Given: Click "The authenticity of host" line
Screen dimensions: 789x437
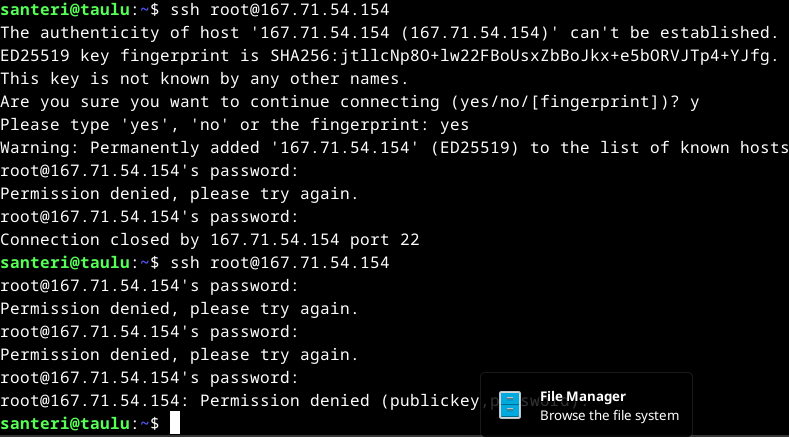Looking at the screenshot, I should click(x=389, y=33).
